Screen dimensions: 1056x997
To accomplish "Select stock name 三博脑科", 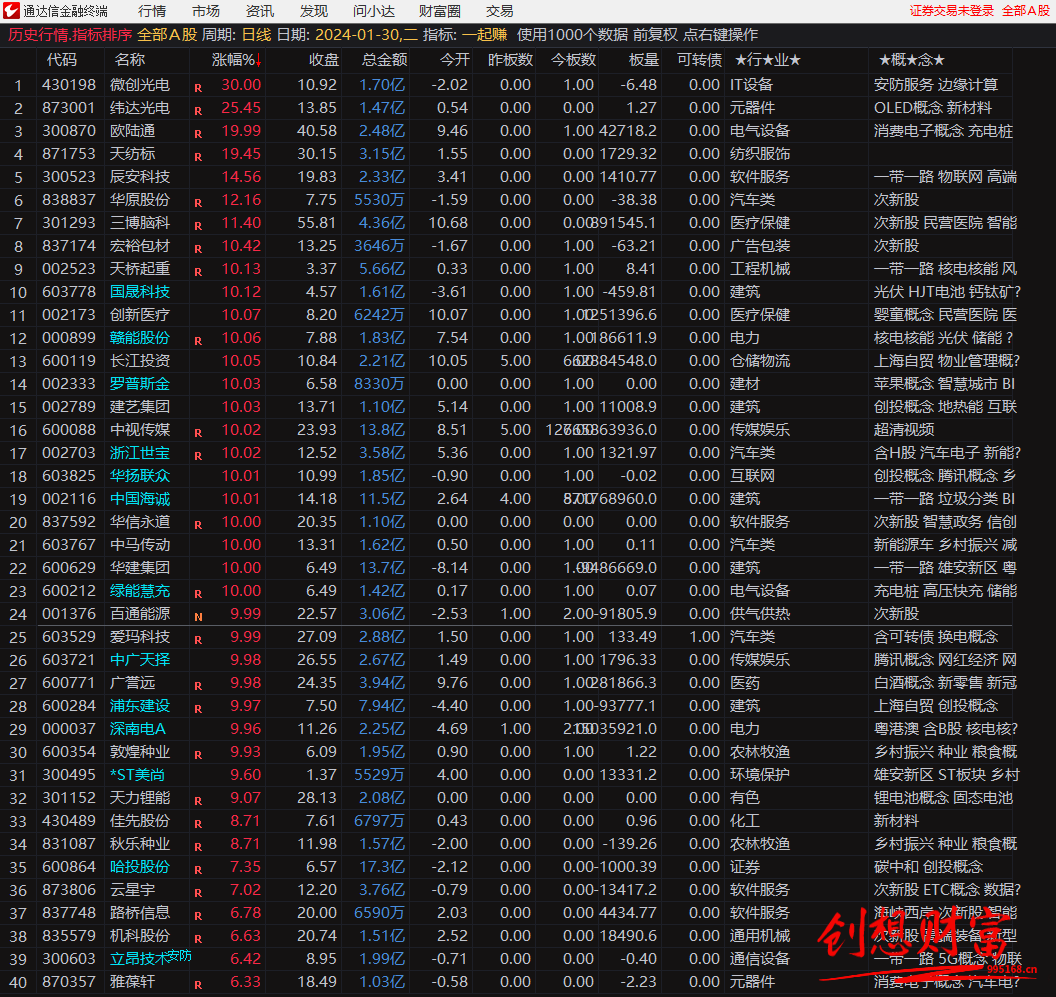I will (140, 222).
